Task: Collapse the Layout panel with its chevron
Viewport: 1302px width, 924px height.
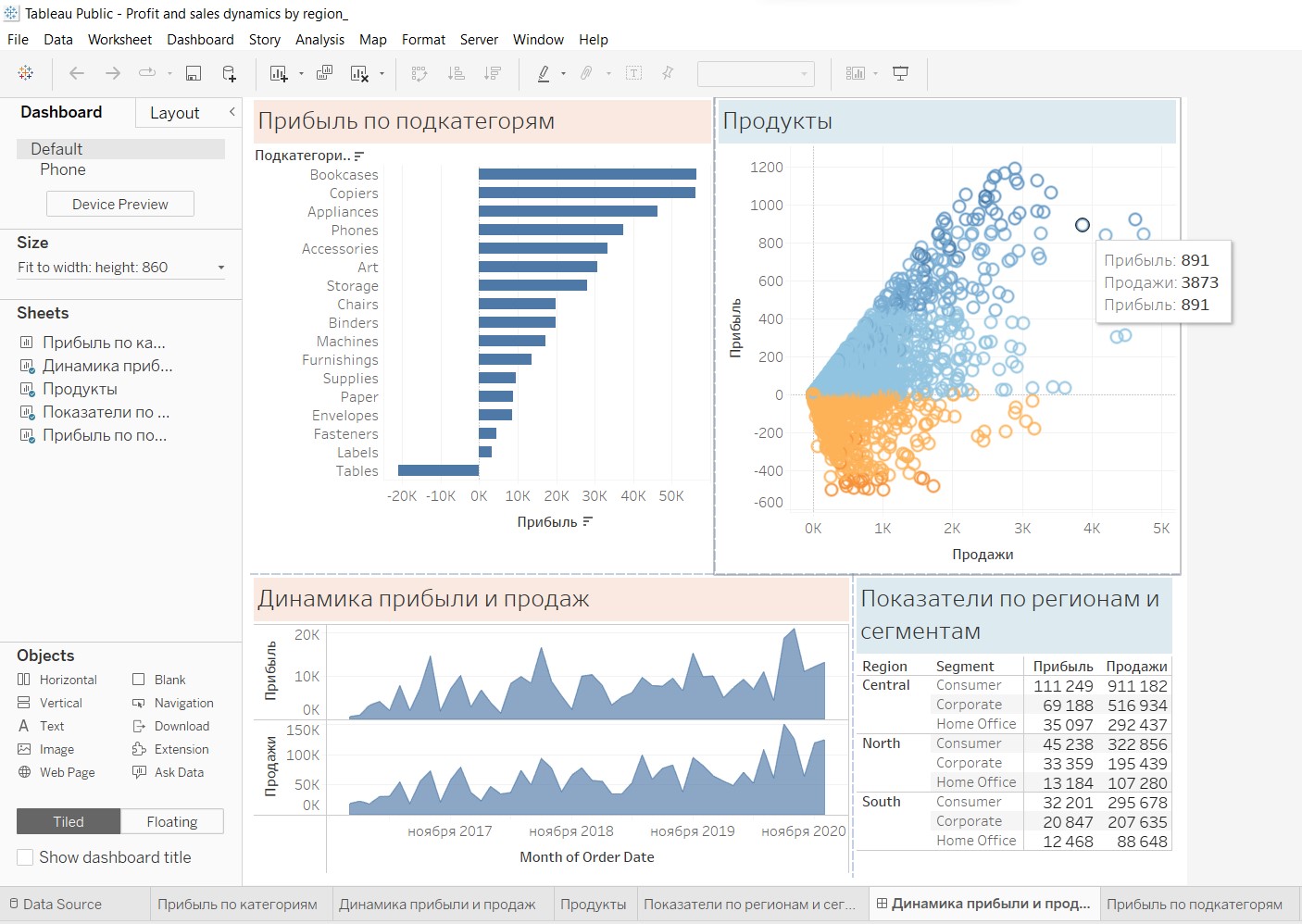Action: 231,112
